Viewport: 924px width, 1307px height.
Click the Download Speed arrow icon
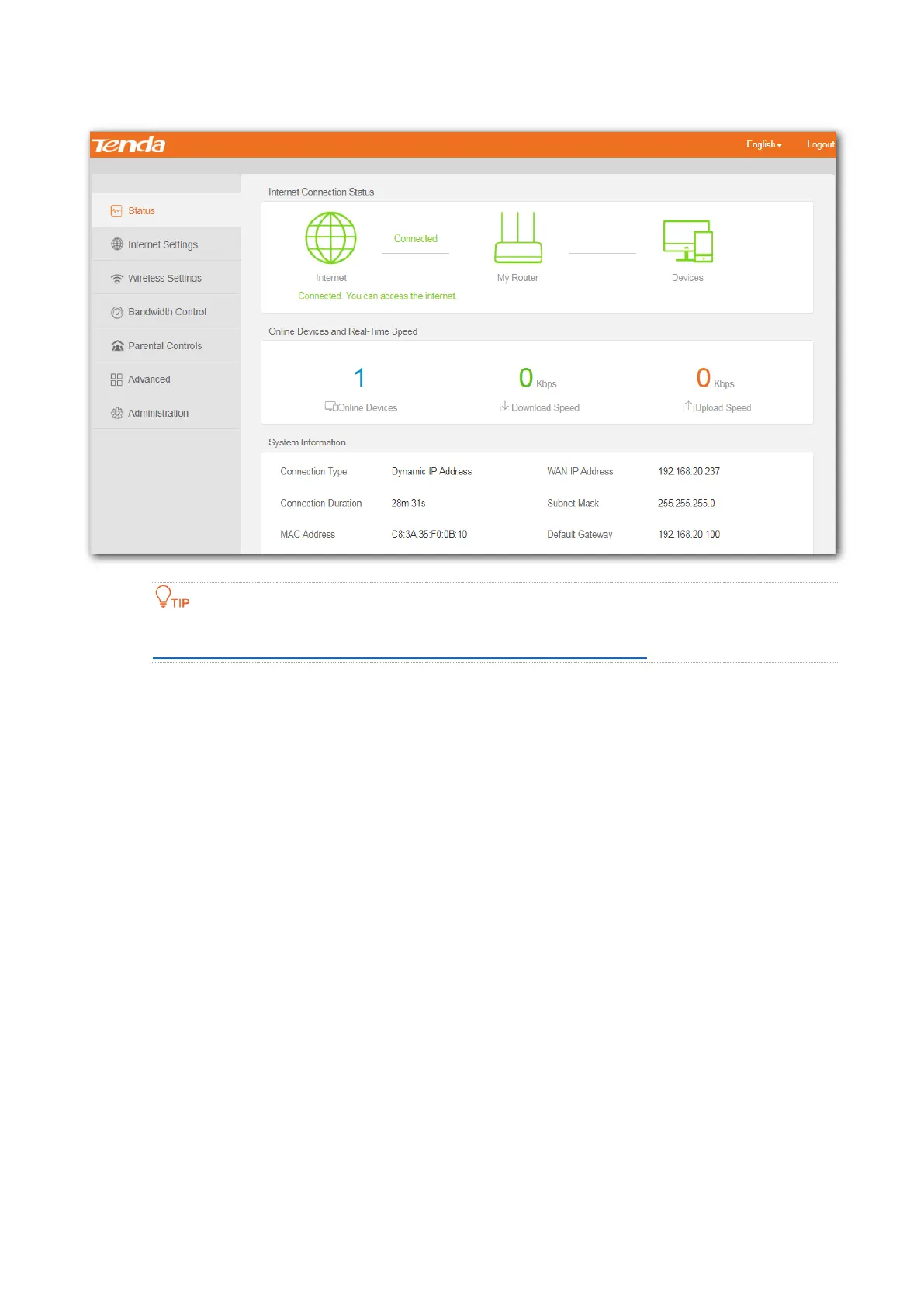coord(504,407)
